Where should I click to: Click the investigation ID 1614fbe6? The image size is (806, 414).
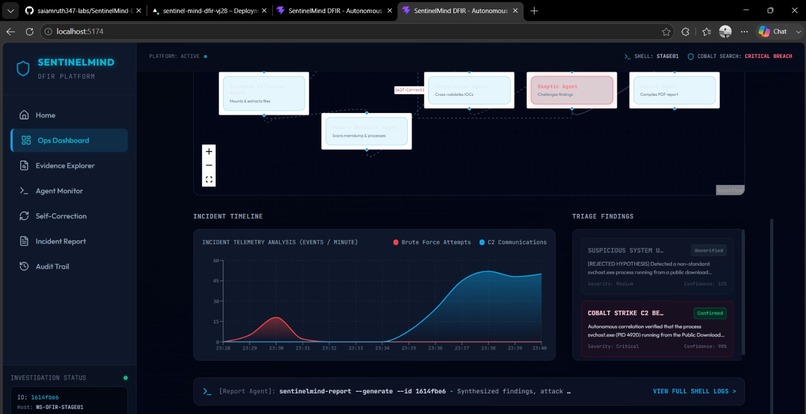(x=45, y=398)
